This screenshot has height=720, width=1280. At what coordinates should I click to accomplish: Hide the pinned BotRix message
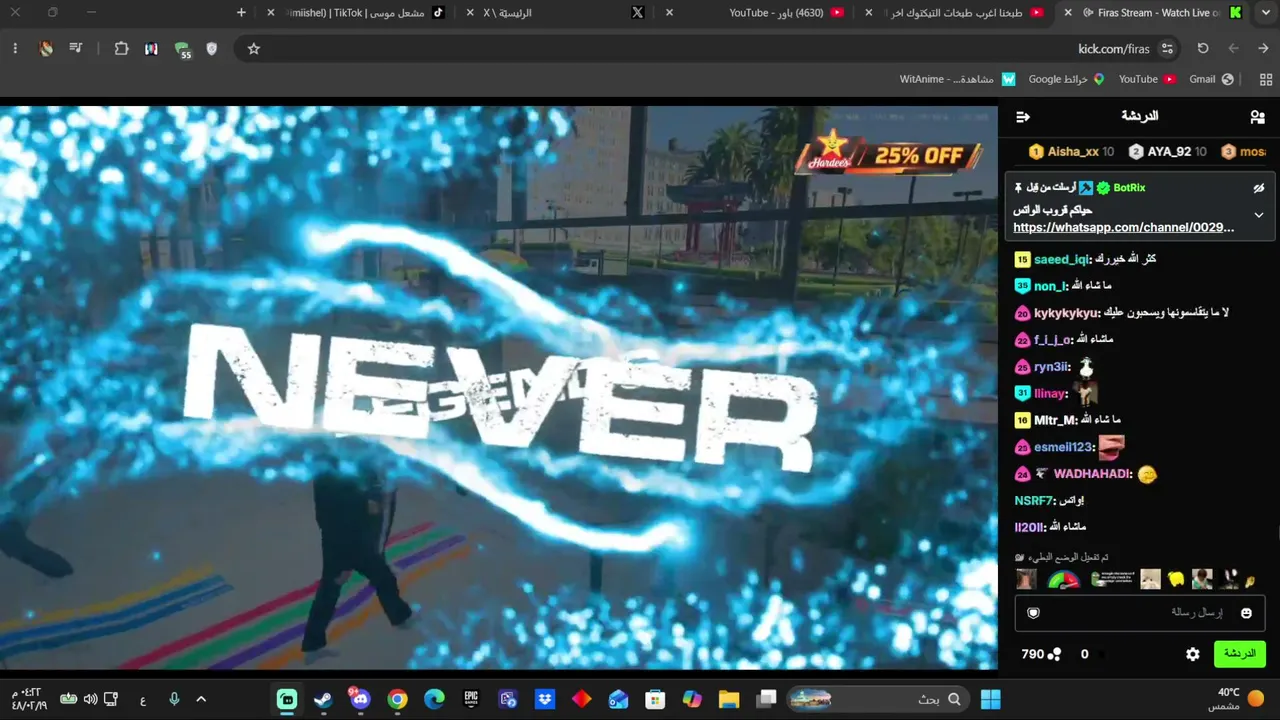click(1259, 187)
